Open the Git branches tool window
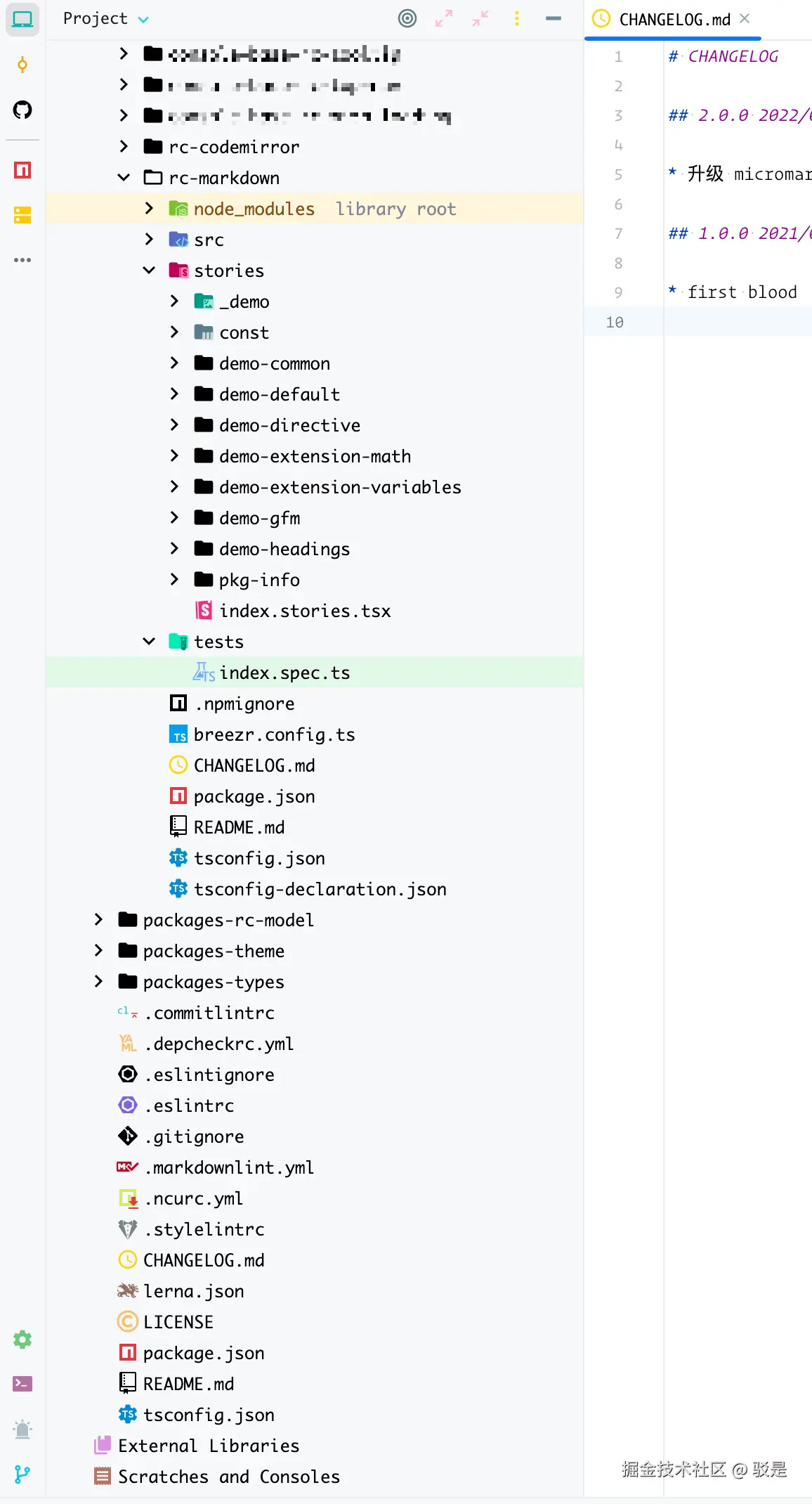This screenshot has height=1504, width=812. pos(22,1474)
